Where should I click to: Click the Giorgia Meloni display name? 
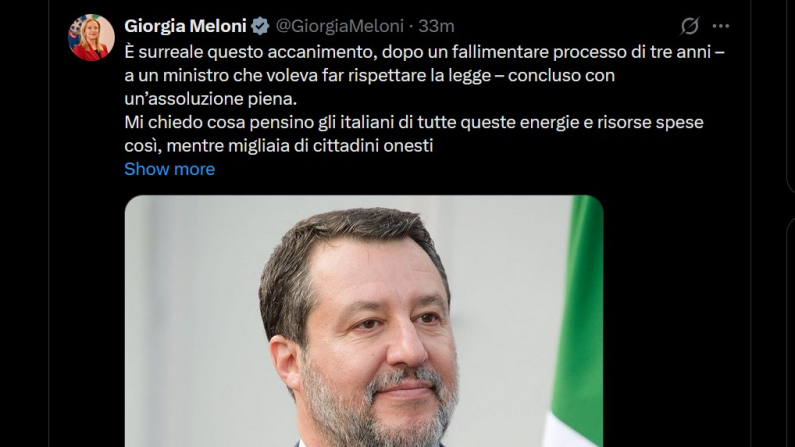[x=185, y=26]
